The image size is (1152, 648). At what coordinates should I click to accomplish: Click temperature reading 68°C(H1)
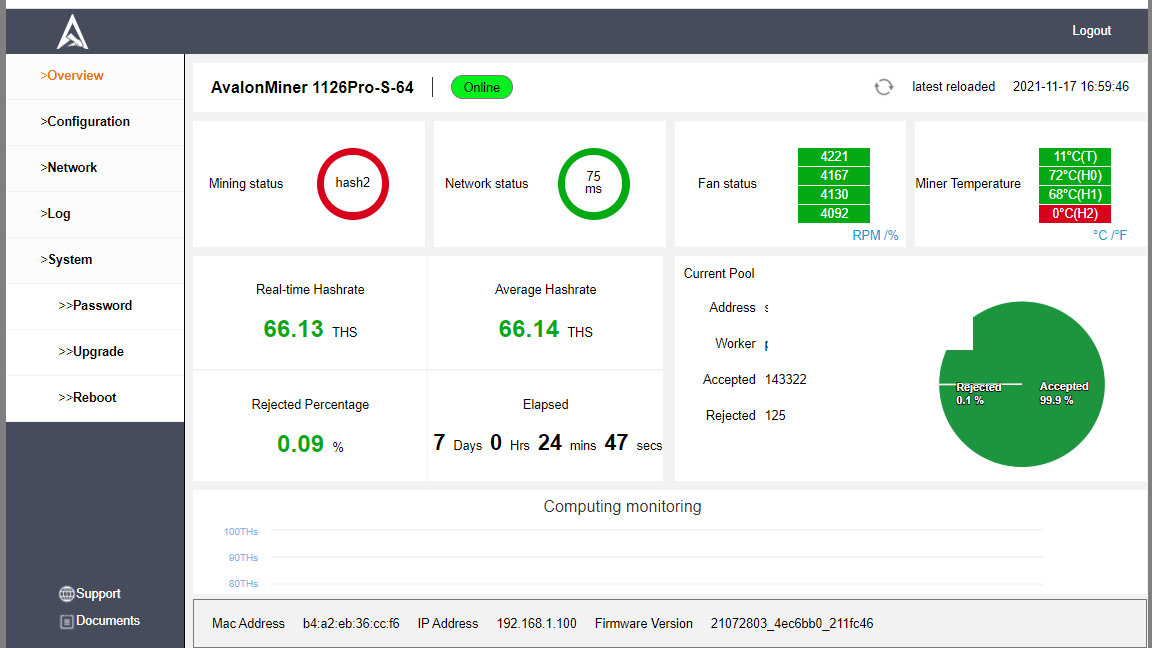(1075, 195)
